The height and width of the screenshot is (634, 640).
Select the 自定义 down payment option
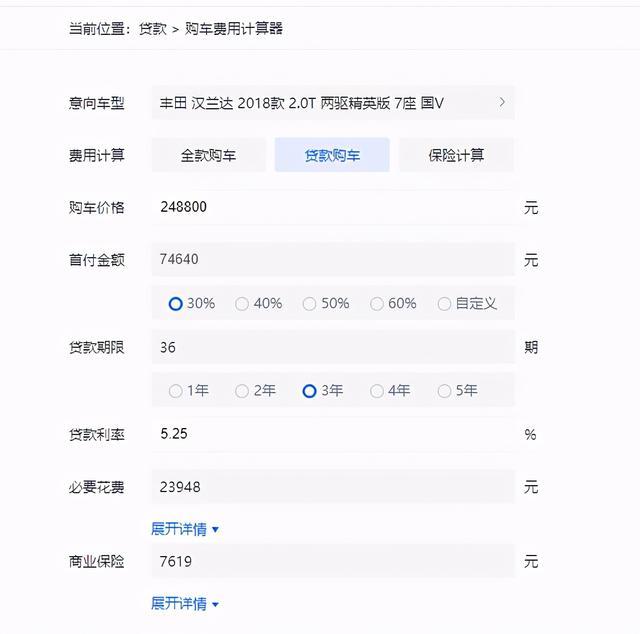467,304
